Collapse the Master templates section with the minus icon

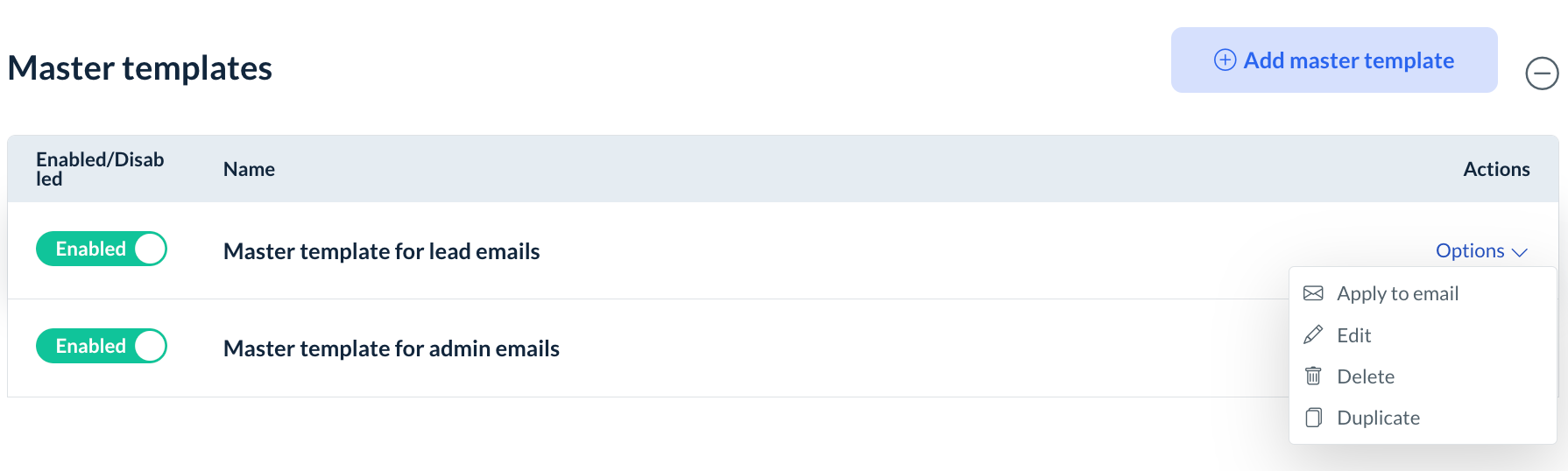(x=1542, y=74)
